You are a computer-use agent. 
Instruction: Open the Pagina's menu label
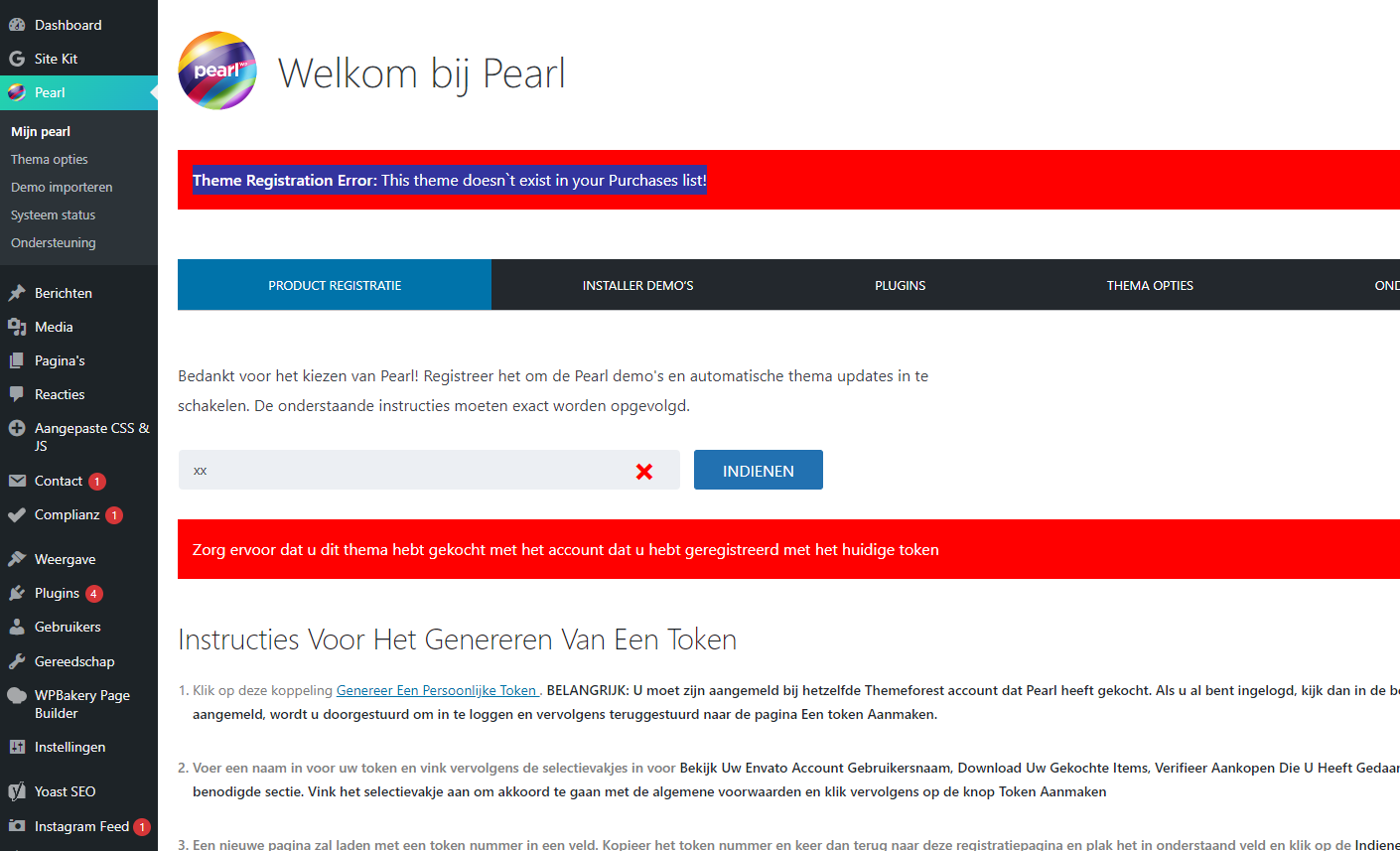60,360
